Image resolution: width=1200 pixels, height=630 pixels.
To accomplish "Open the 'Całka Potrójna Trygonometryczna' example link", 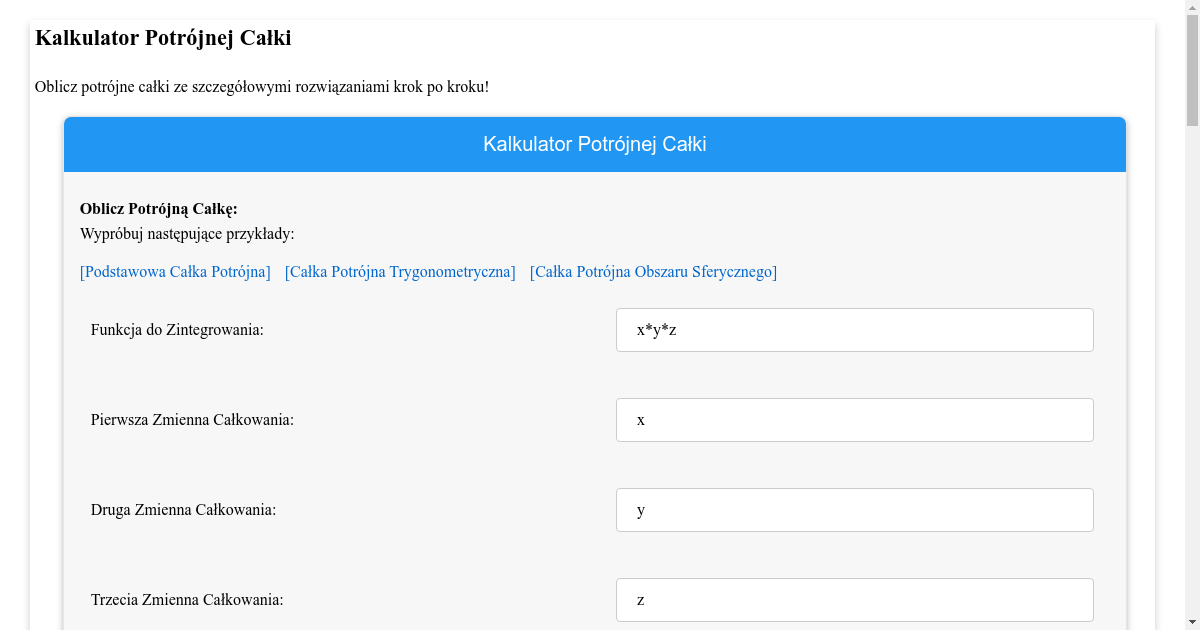I will (400, 271).
